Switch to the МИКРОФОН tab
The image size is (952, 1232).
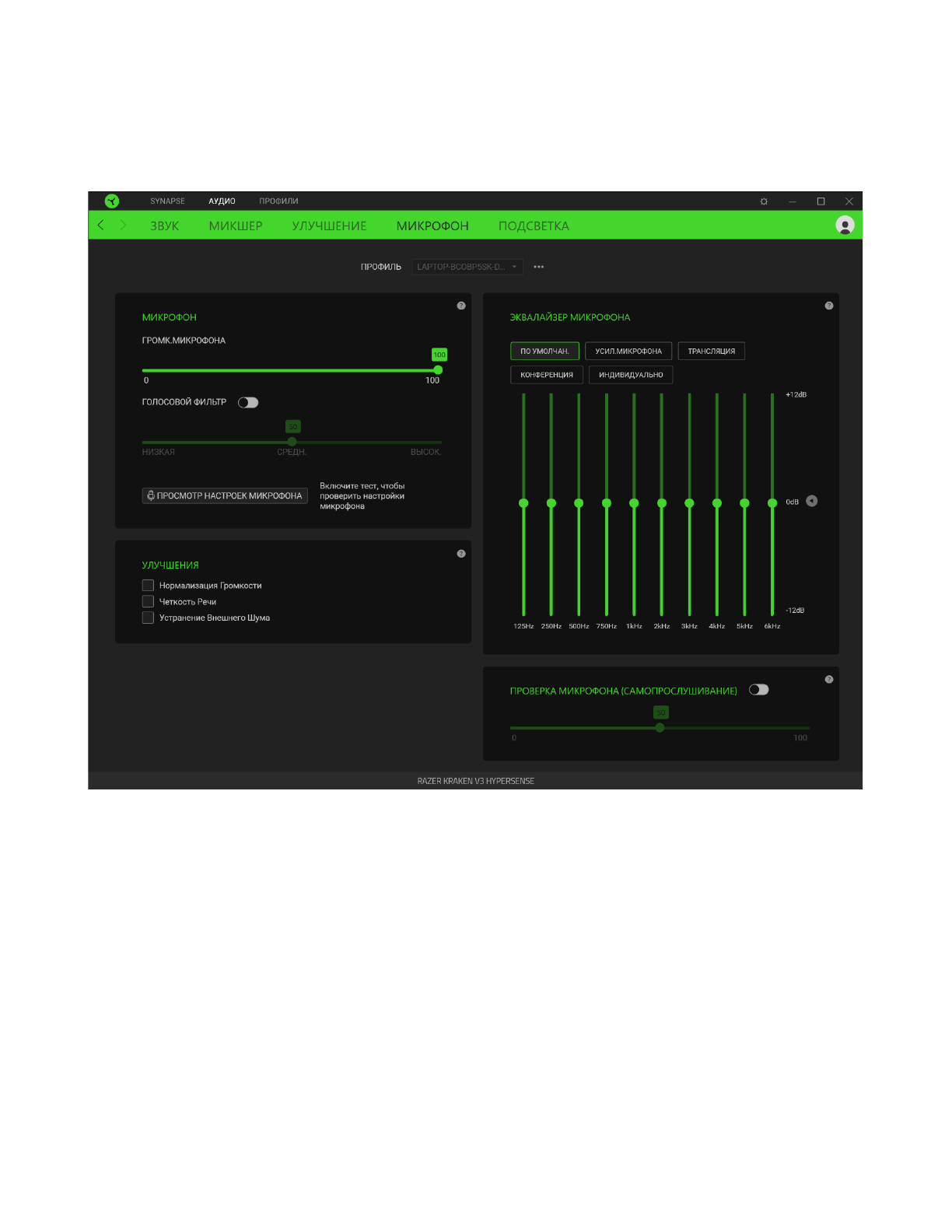[432, 226]
